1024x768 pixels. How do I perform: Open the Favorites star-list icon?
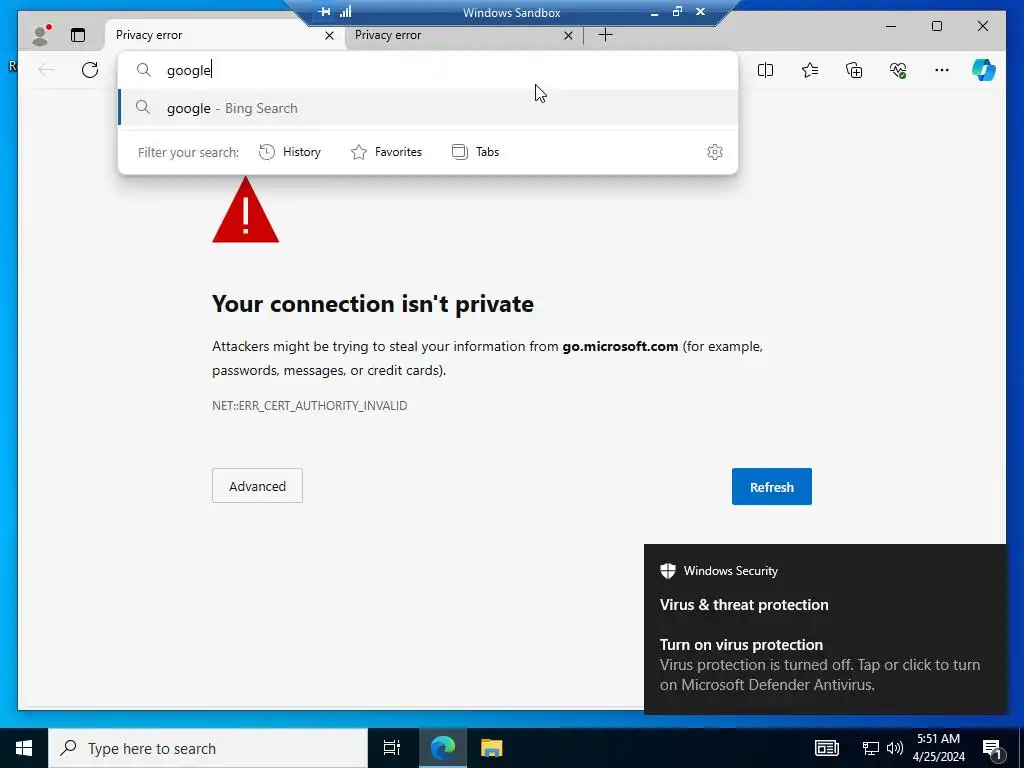click(810, 70)
